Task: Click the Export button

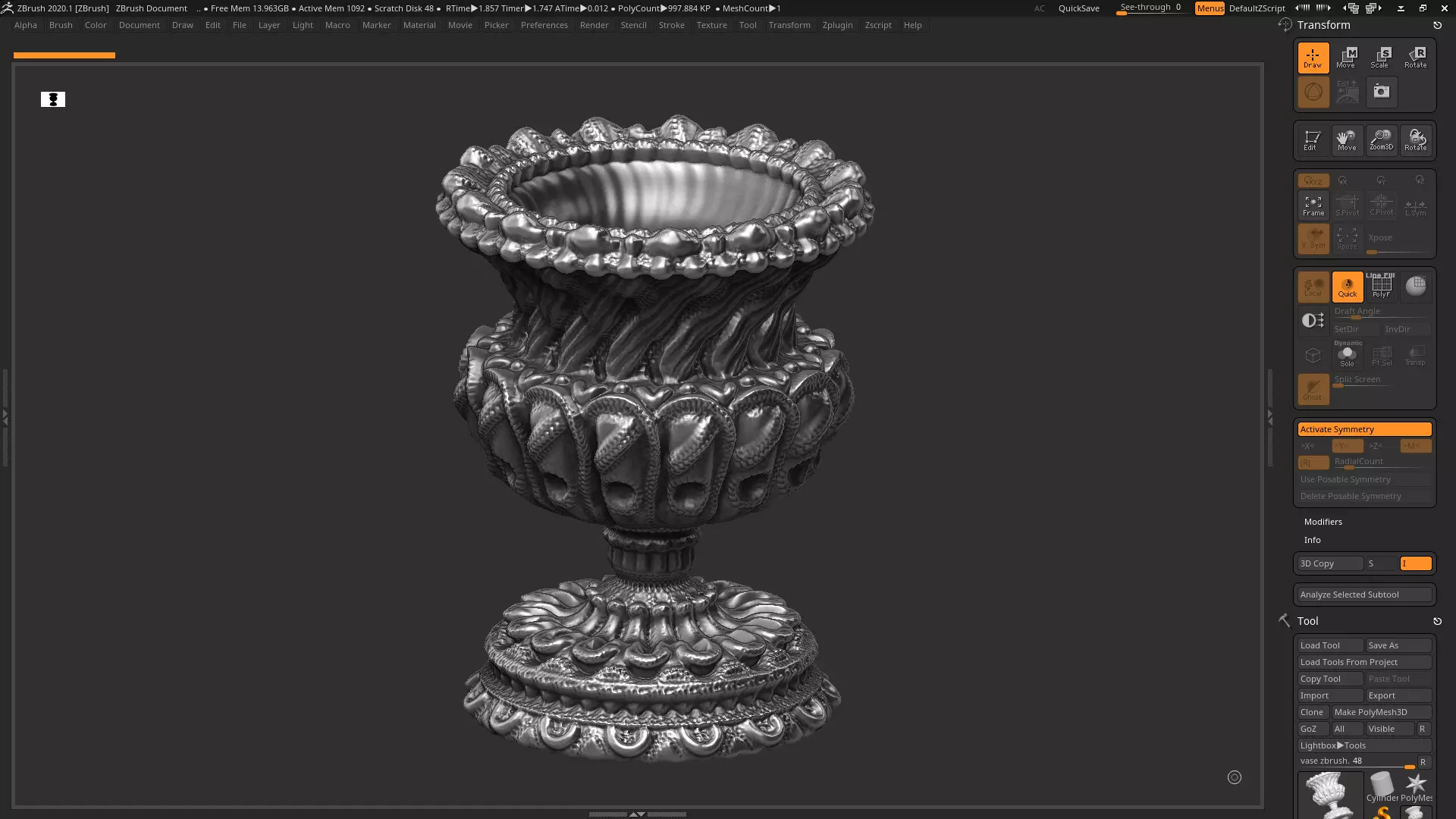Action: point(1398,695)
